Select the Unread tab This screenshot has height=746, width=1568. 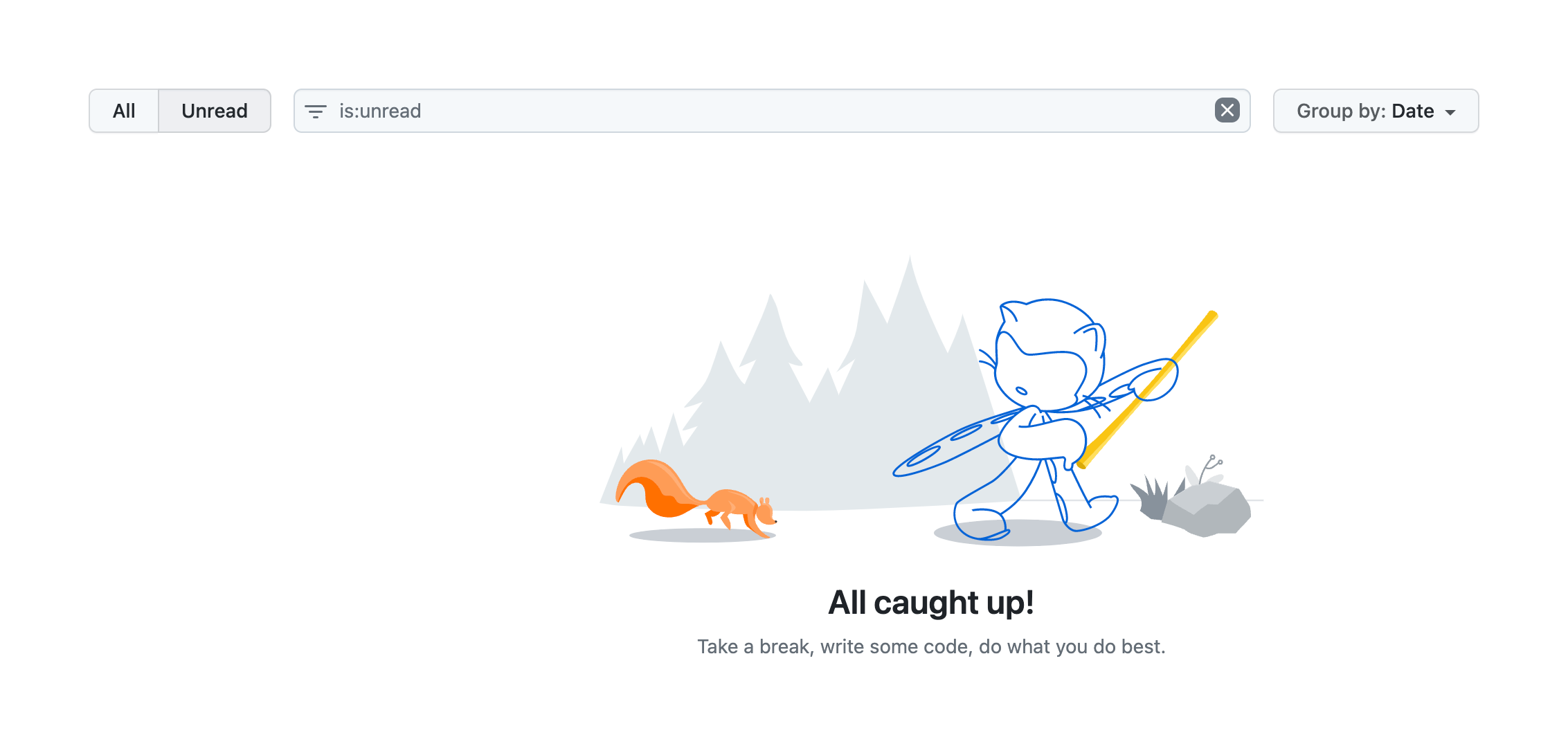tap(215, 111)
